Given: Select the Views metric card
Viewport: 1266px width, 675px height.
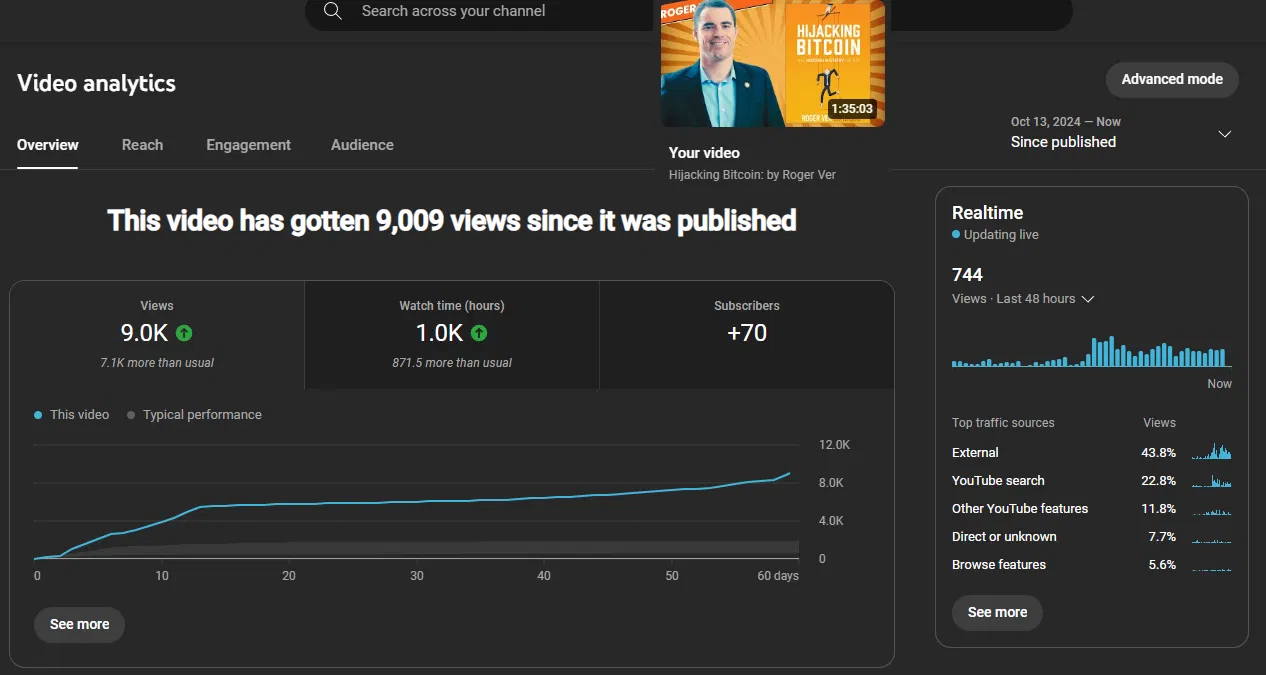Looking at the screenshot, I should coord(157,335).
